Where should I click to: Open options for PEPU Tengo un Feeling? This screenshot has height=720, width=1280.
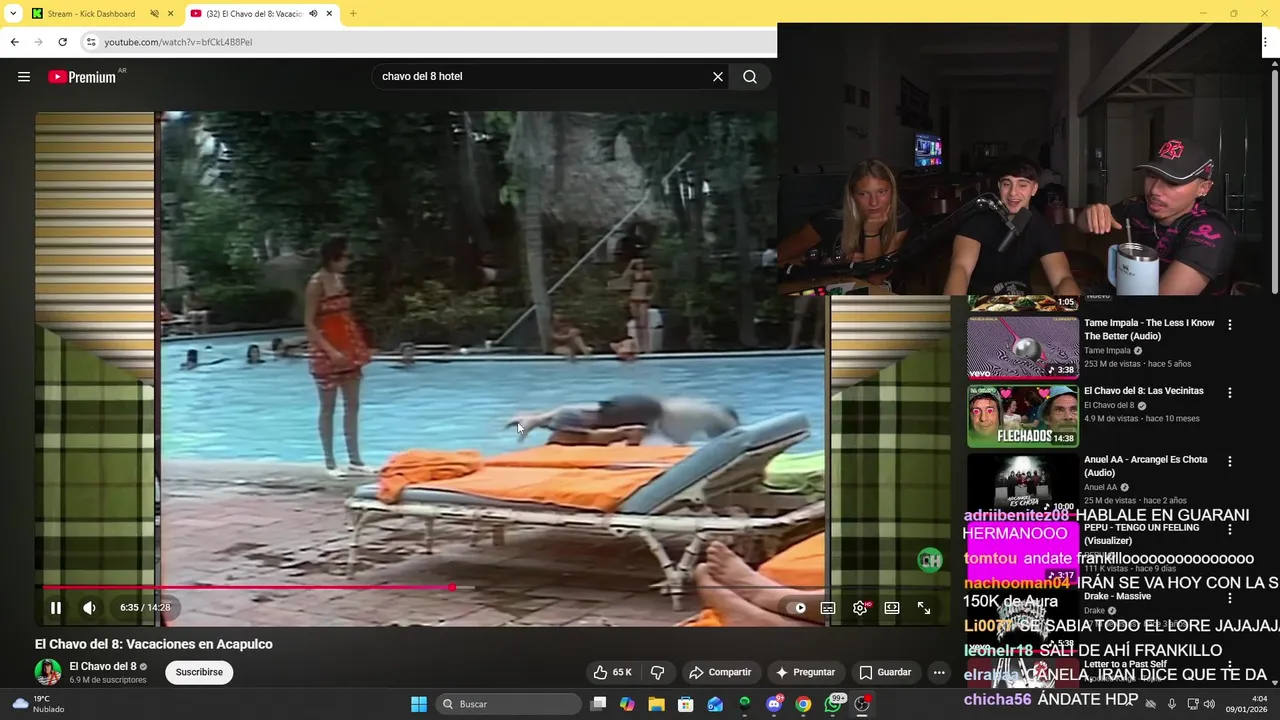tap(1230, 530)
